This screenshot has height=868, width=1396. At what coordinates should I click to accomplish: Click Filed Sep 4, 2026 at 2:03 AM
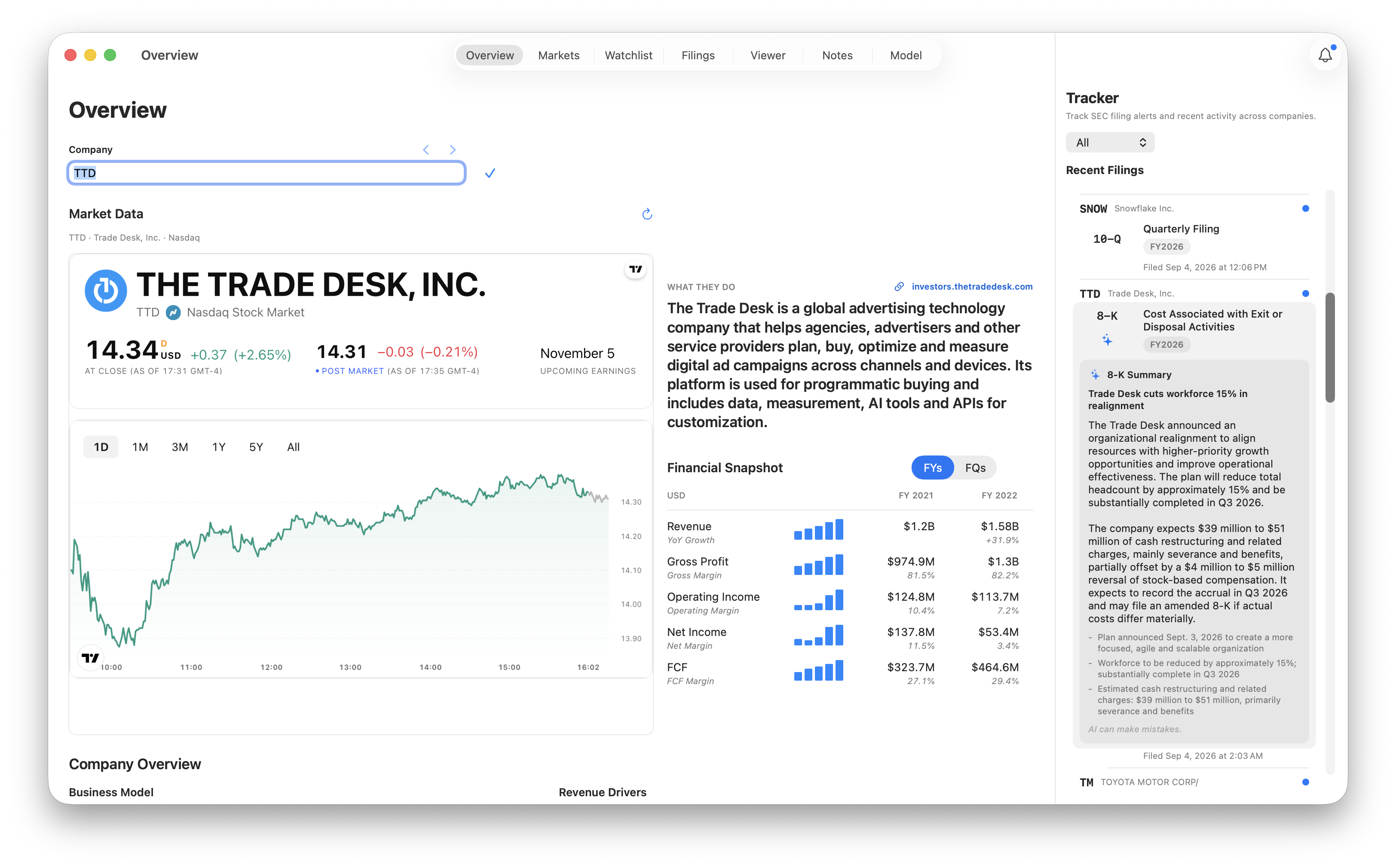[x=1203, y=756]
